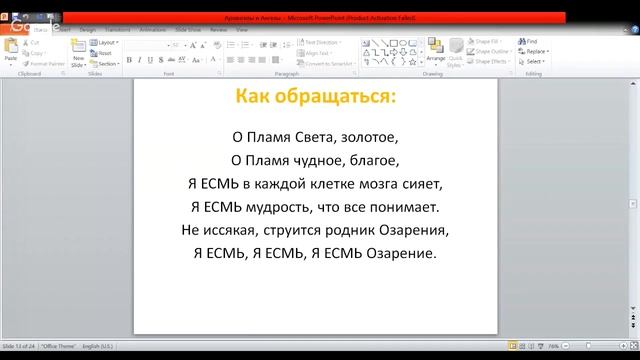Viewport: 640px width, 360px height.
Task: Expand the shapes gallery More arrow
Action: click(421, 62)
